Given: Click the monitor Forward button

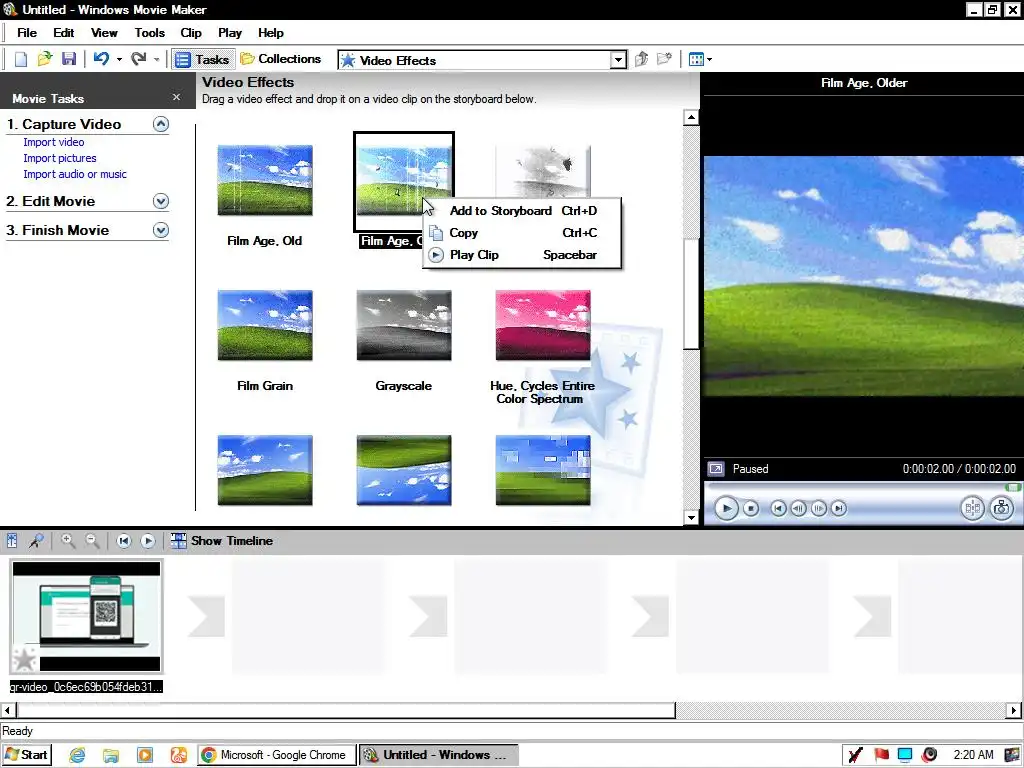Looking at the screenshot, I should tap(839, 508).
